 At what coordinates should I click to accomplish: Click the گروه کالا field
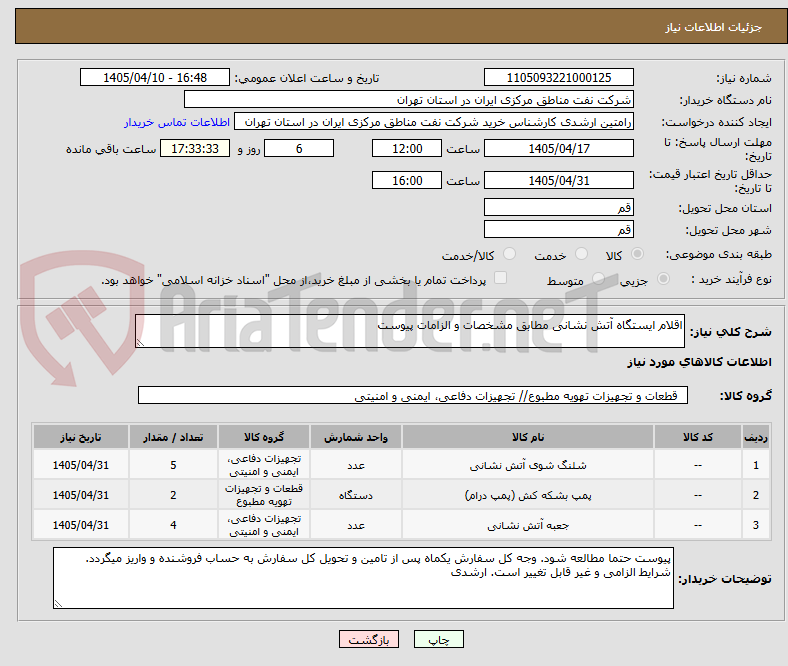[413, 395]
